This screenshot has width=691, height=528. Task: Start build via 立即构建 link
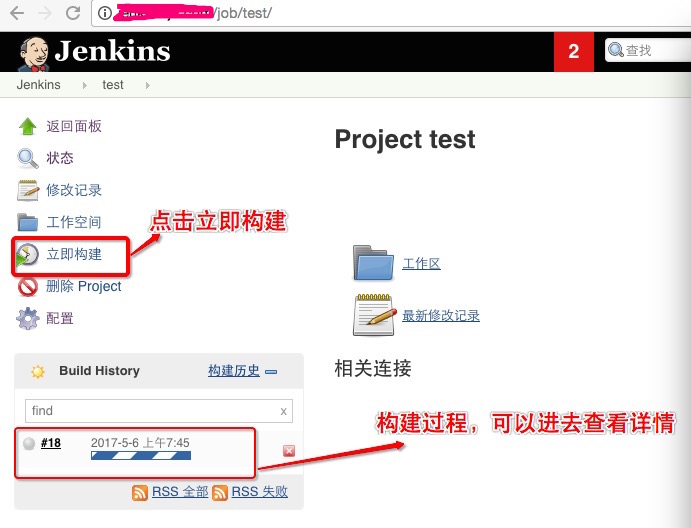point(74,254)
